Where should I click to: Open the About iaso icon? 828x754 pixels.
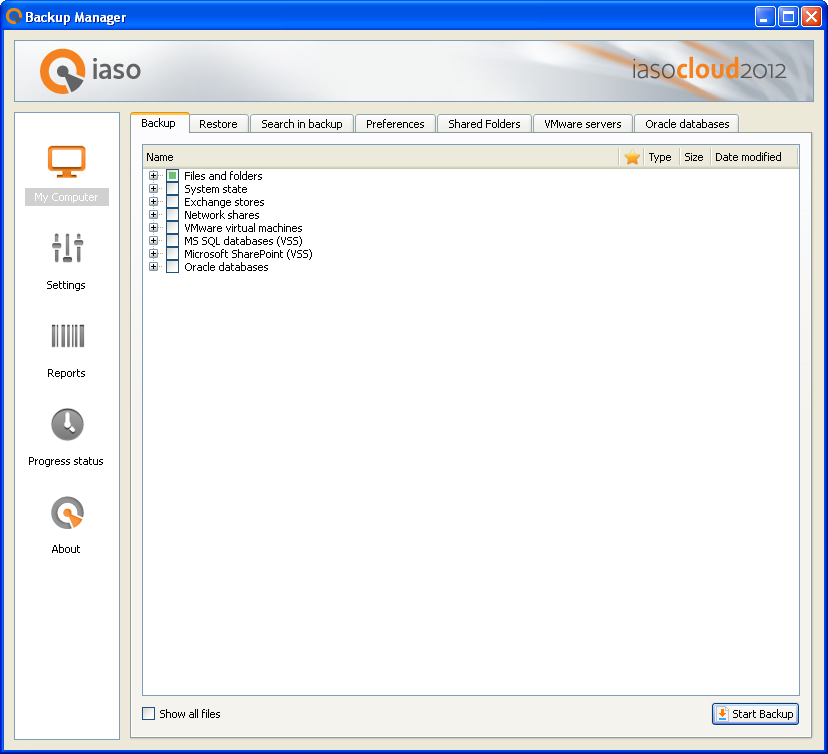tap(67, 512)
